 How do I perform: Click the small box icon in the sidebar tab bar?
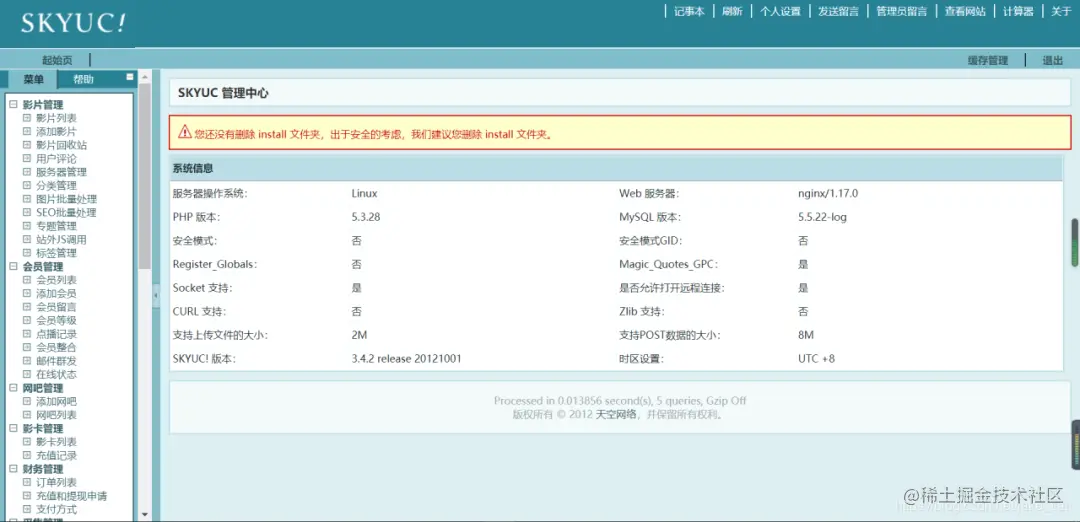pyautogui.click(x=129, y=77)
